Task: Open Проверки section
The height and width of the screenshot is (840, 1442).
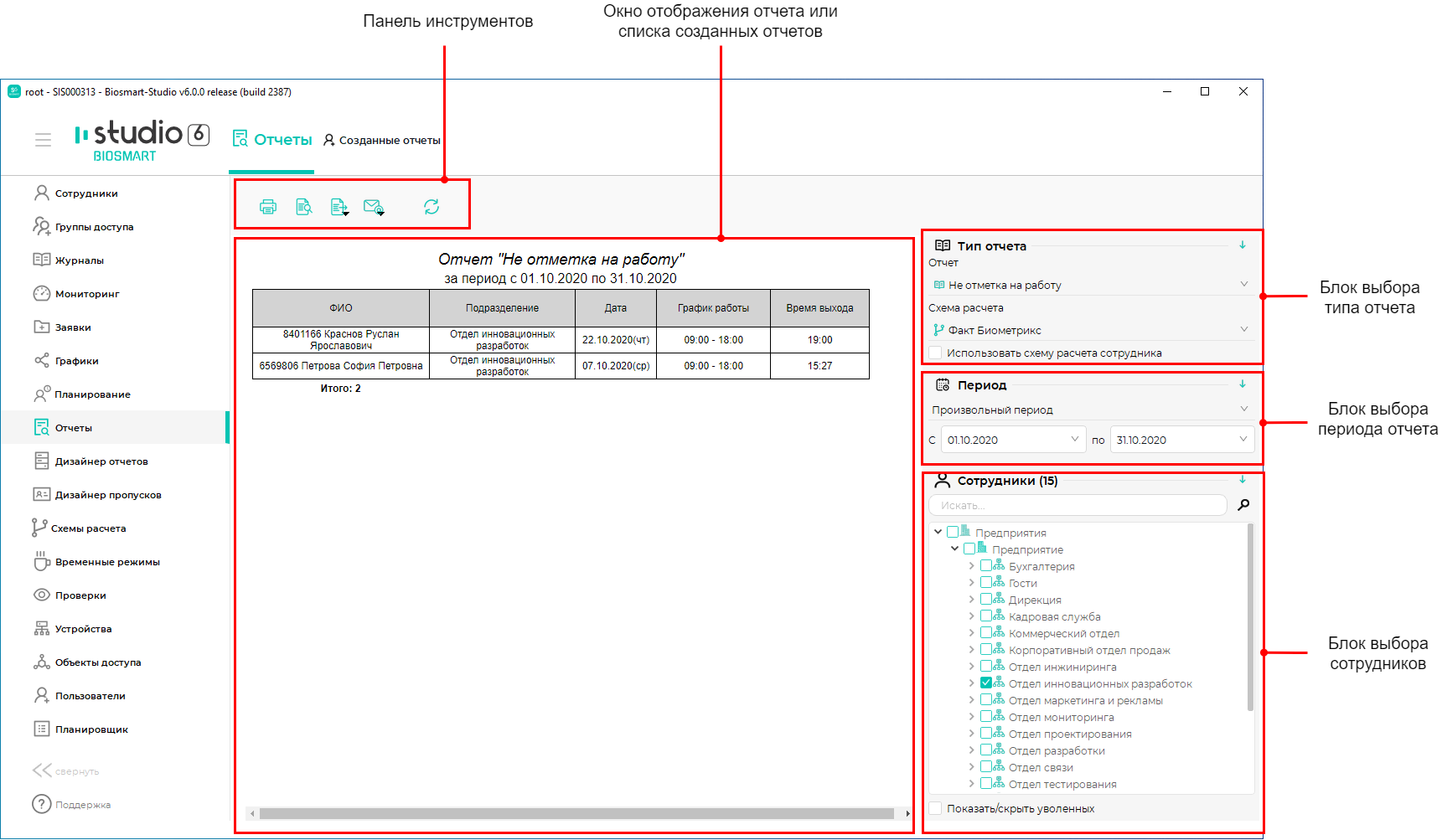Action: pos(80,595)
